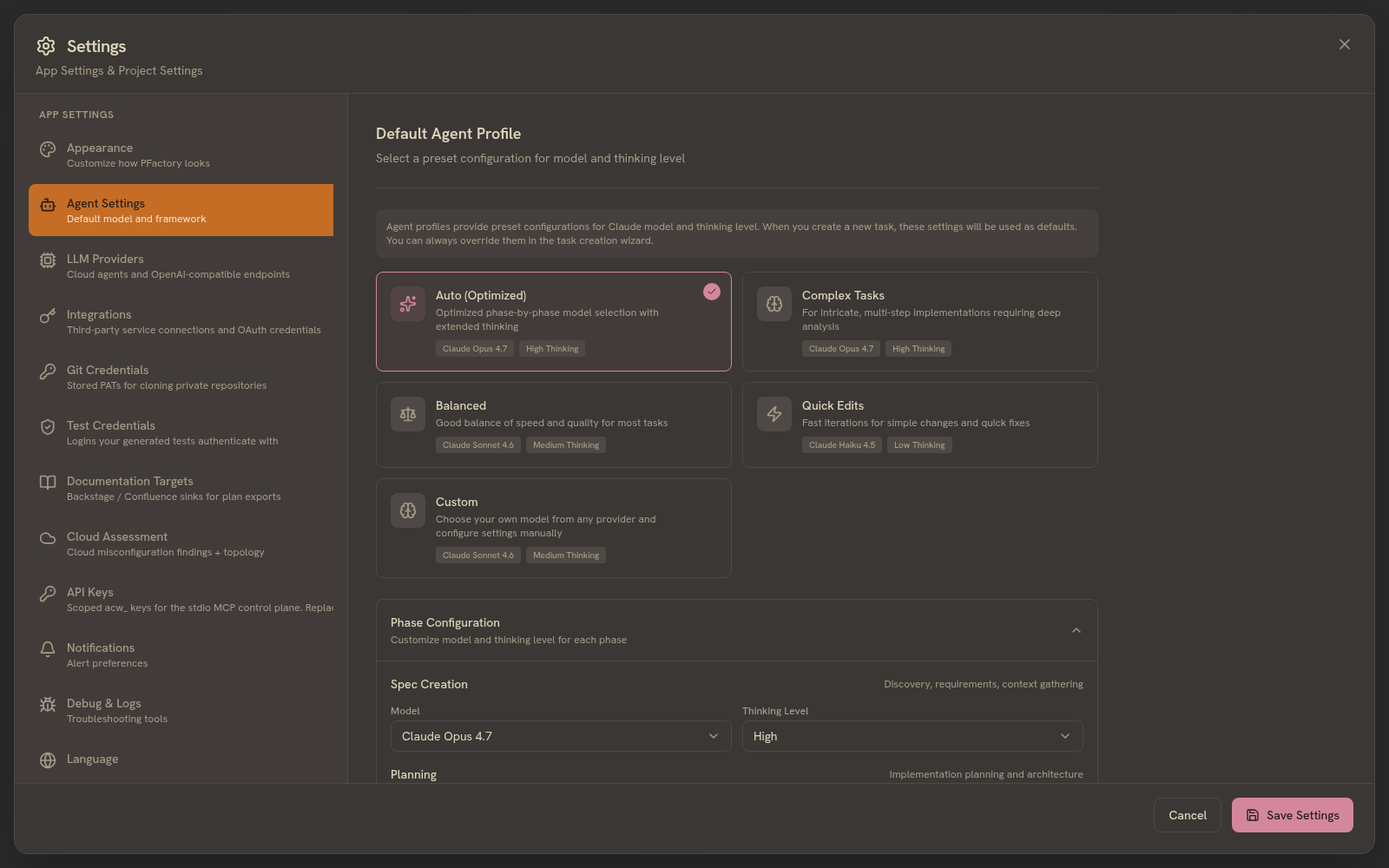The height and width of the screenshot is (868, 1389).
Task: Open the Spec Creation Thinking Level dropdown
Action: [912, 736]
